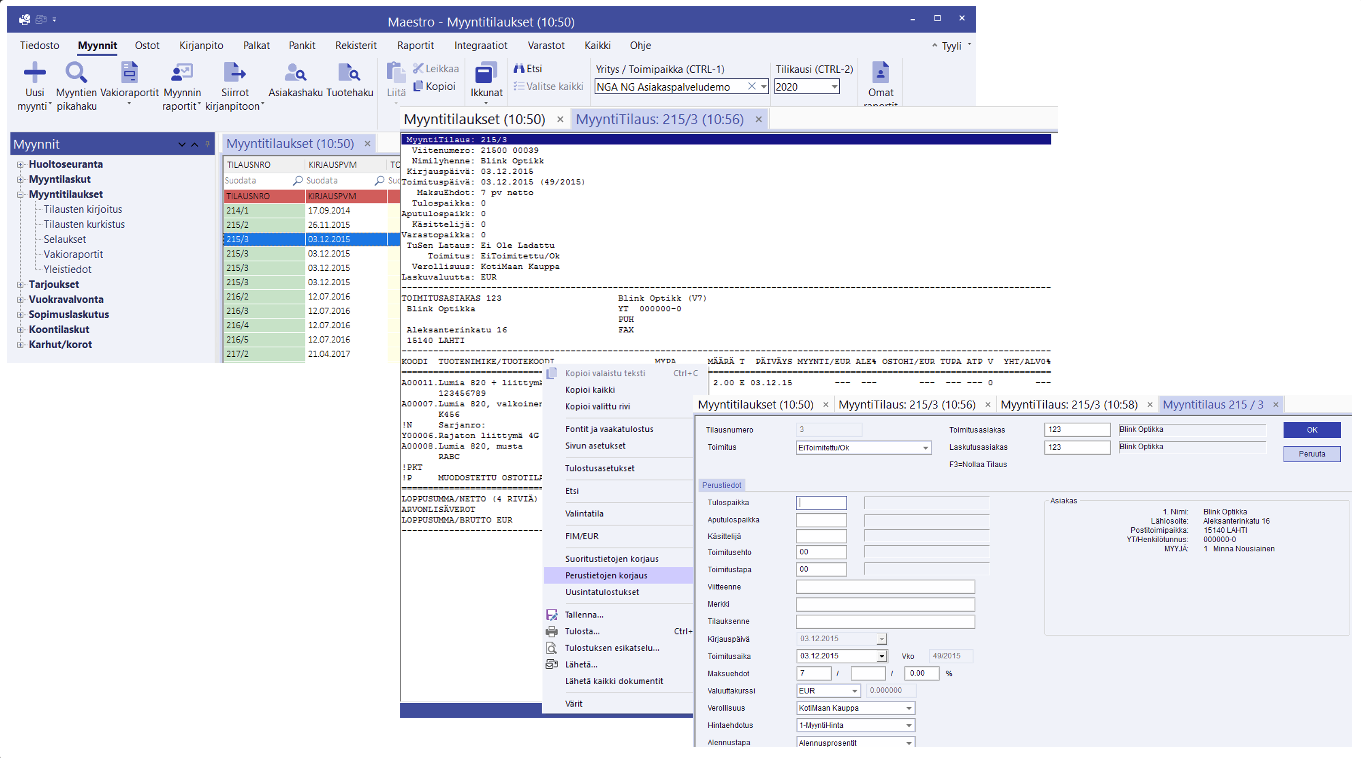Open Tuotehaku product search icon
This screenshot has width=1361, height=758.
click(x=349, y=72)
